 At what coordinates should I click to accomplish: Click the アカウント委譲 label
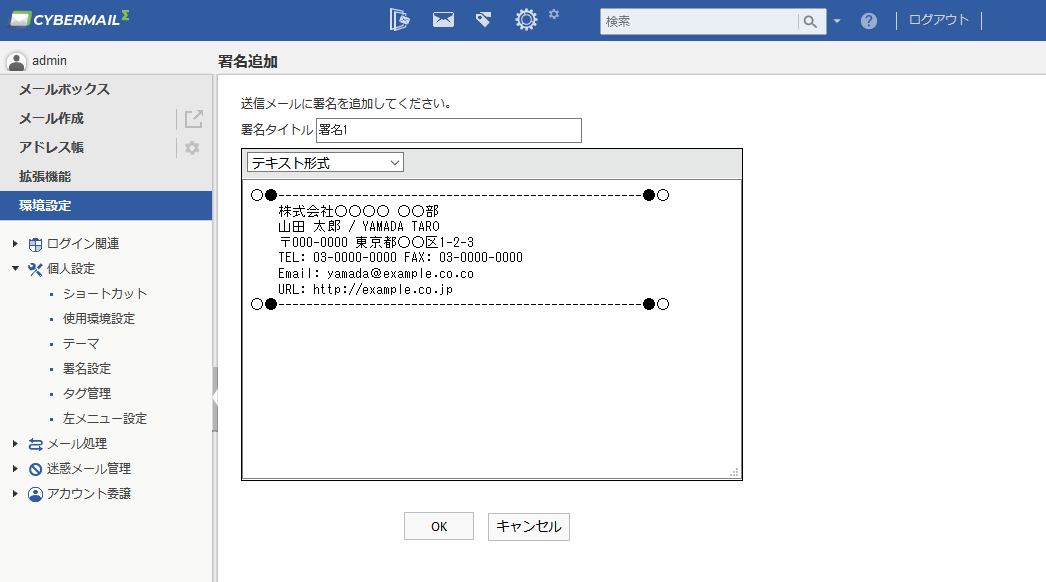89,493
